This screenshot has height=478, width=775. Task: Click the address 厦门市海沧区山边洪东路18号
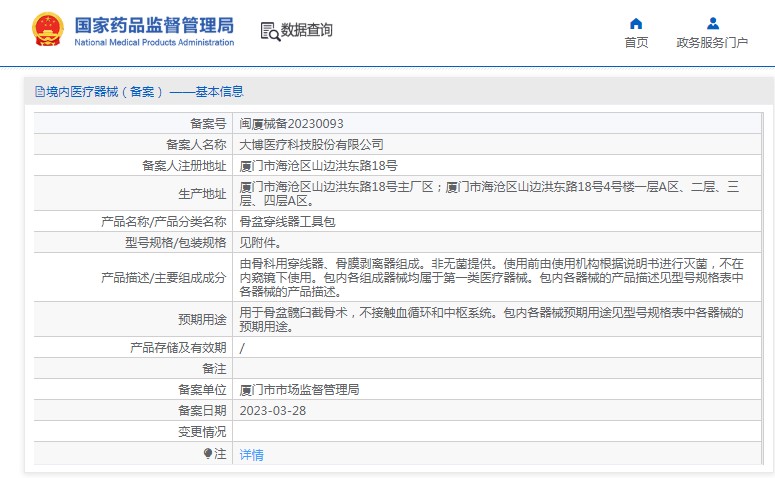point(318,166)
